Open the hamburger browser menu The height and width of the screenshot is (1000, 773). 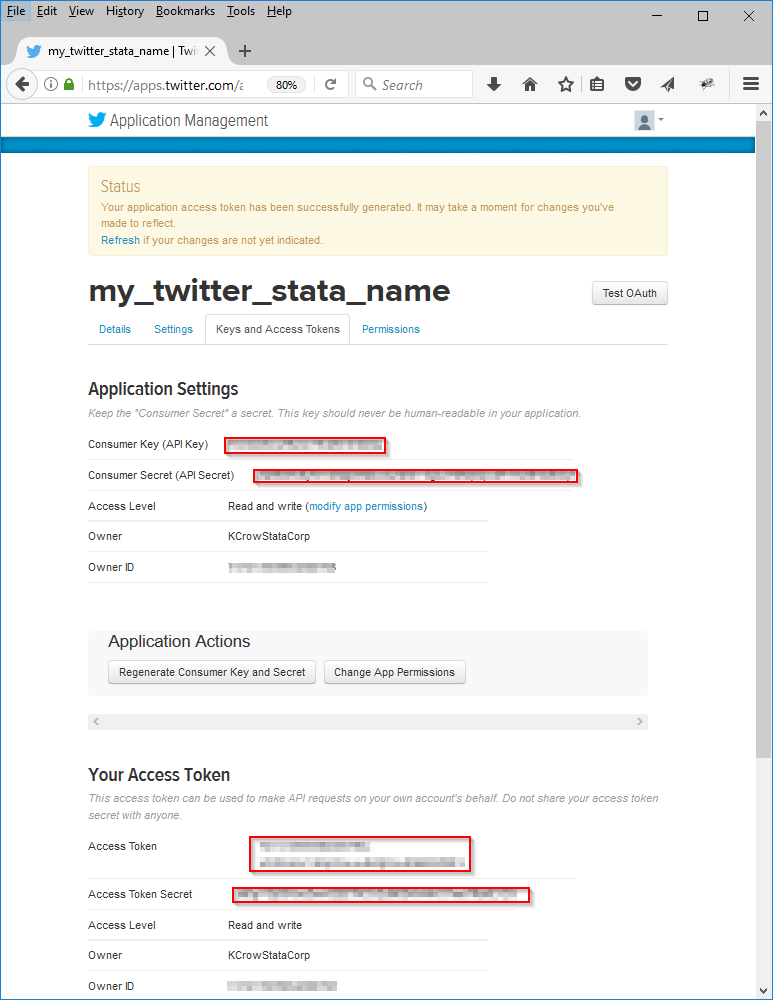coord(751,84)
